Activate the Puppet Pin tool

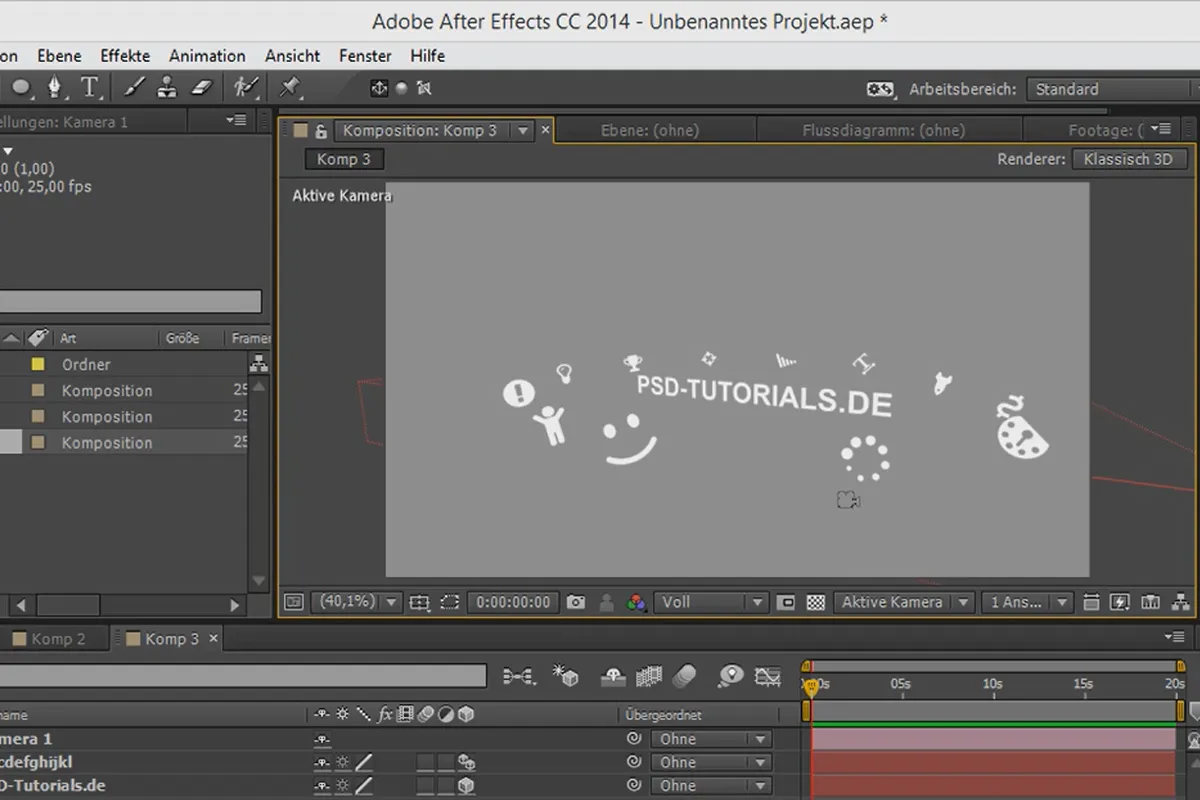point(291,88)
